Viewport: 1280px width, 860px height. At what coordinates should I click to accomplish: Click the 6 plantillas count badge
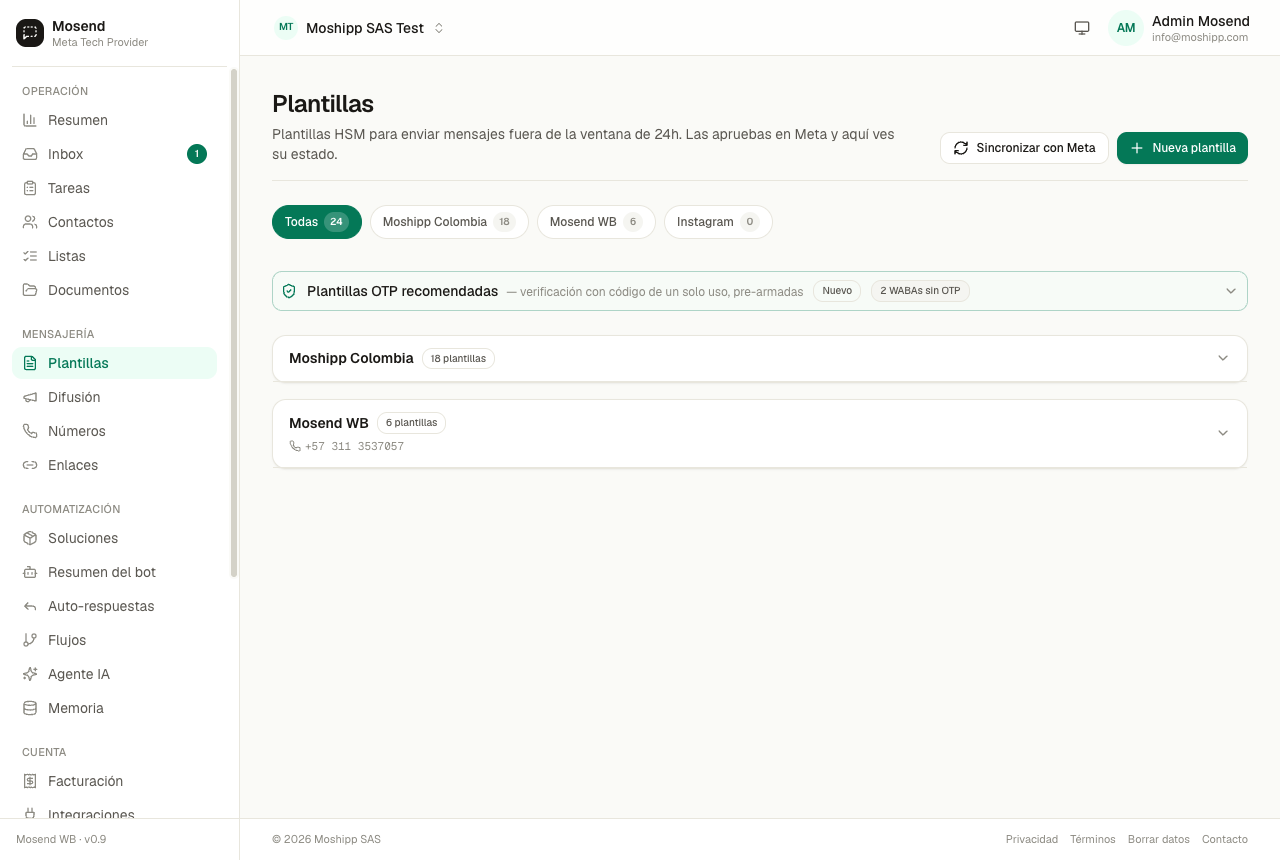411,423
